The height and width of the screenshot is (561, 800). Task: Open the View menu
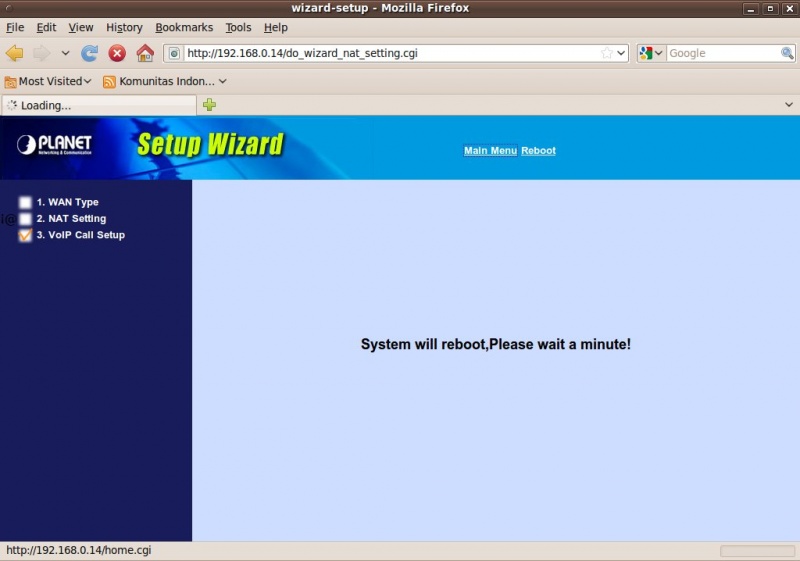81,28
